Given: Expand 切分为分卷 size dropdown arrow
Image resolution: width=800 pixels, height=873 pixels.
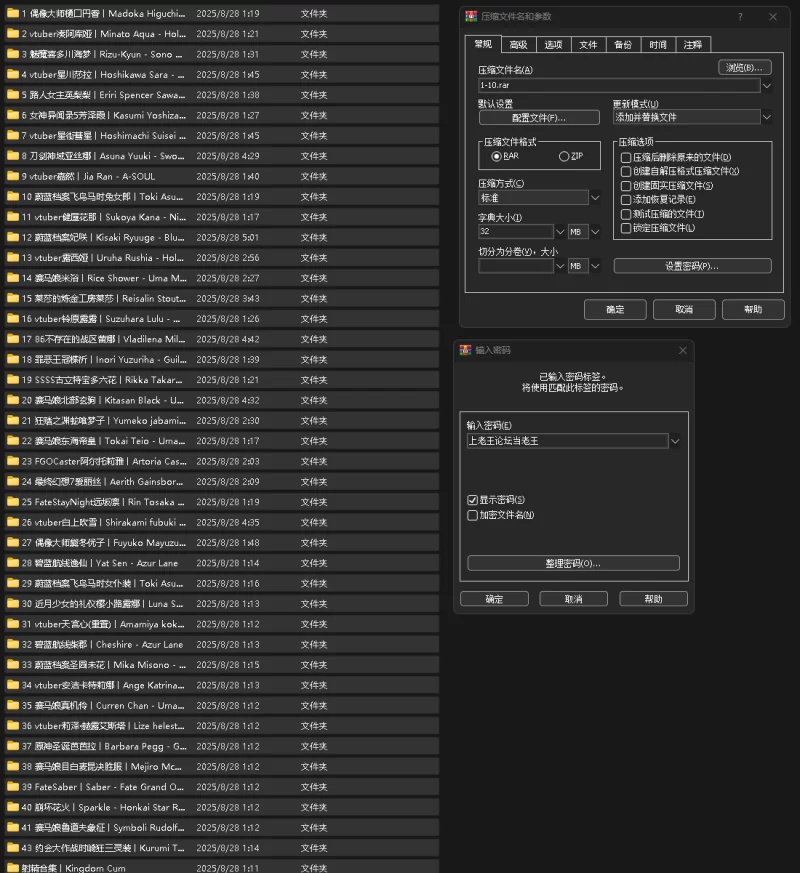Looking at the screenshot, I should (560, 266).
